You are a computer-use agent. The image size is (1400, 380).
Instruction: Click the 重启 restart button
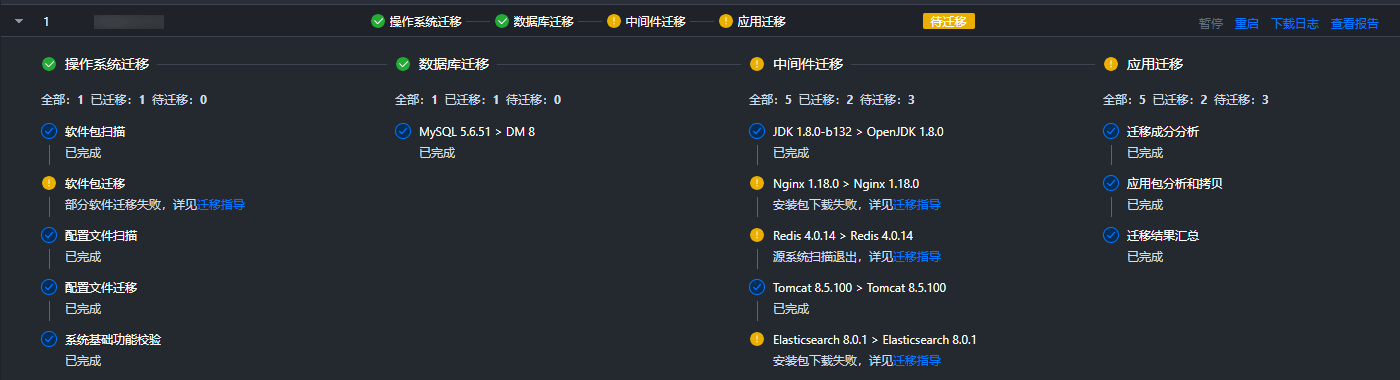coord(1247,24)
